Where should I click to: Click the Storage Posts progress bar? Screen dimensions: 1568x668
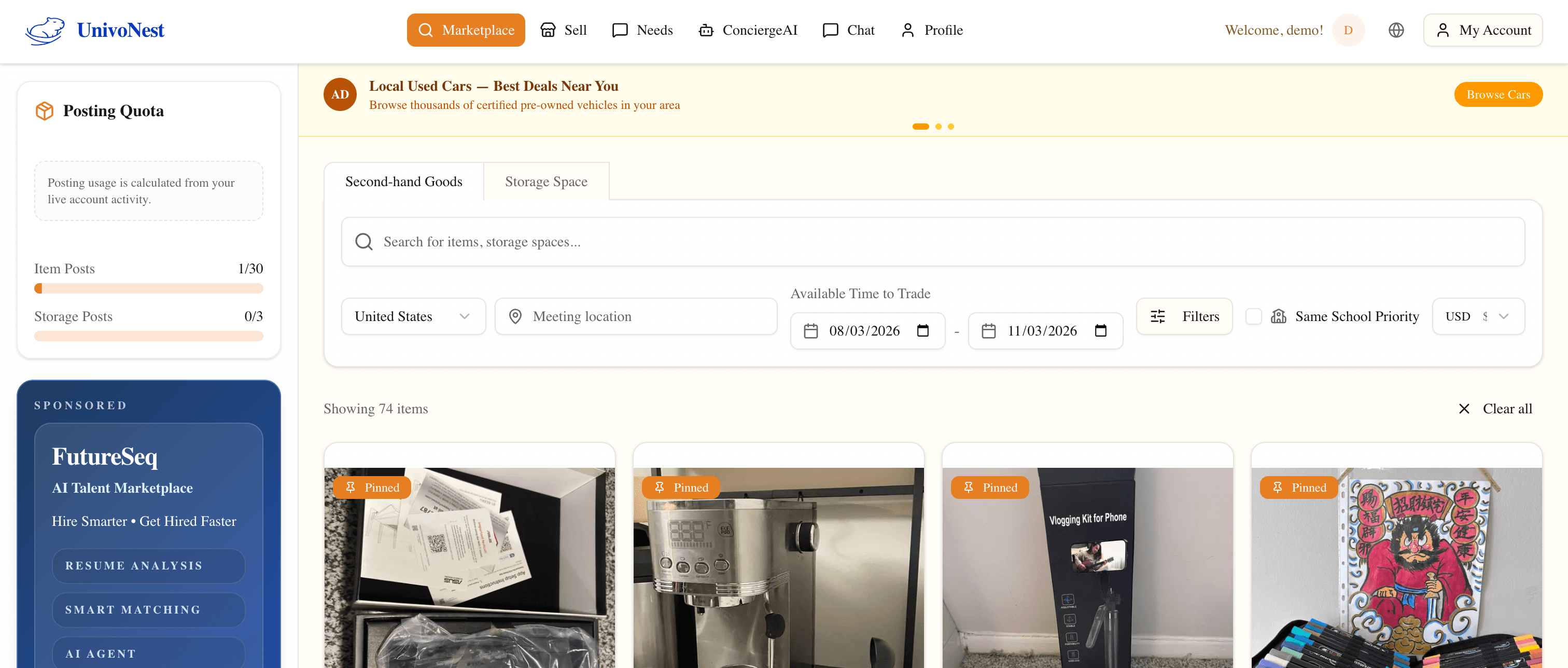pyautogui.click(x=148, y=336)
